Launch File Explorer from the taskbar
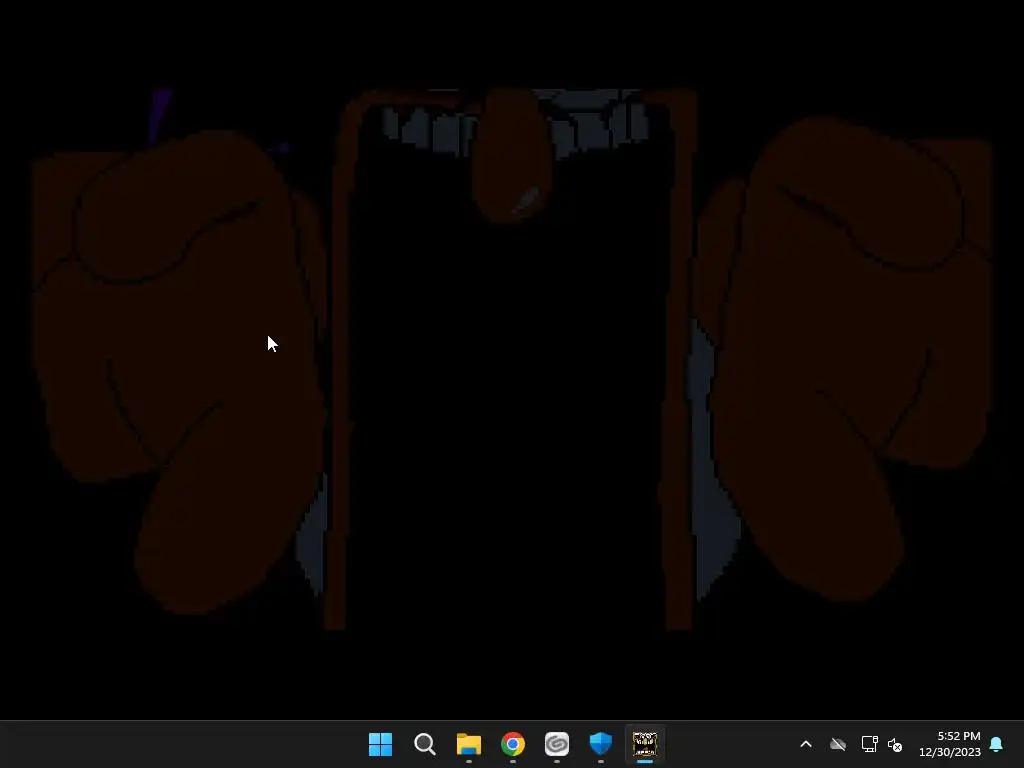The image size is (1024, 768). (468, 744)
